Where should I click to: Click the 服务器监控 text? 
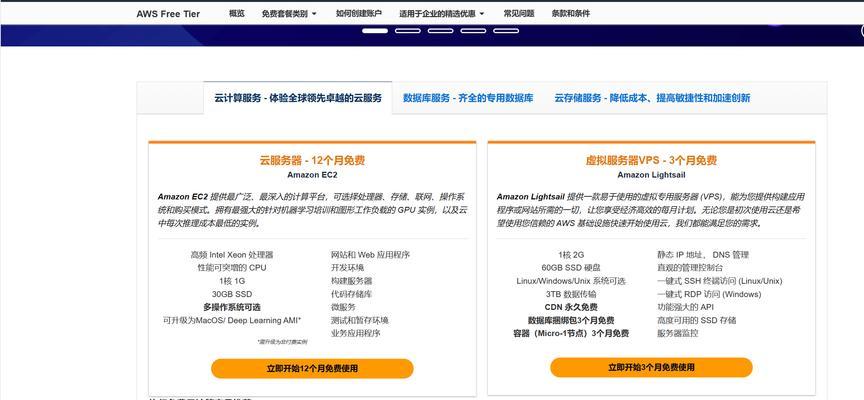tap(678, 333)
